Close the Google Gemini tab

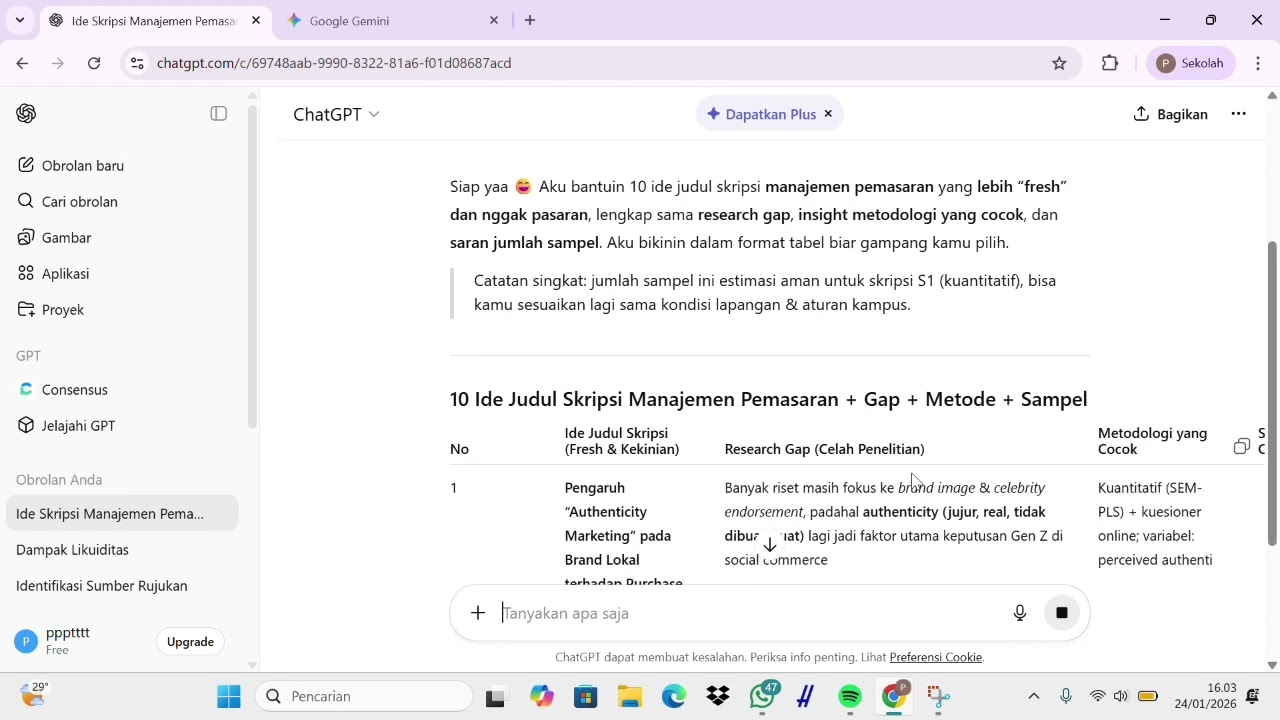coord(493,20)
